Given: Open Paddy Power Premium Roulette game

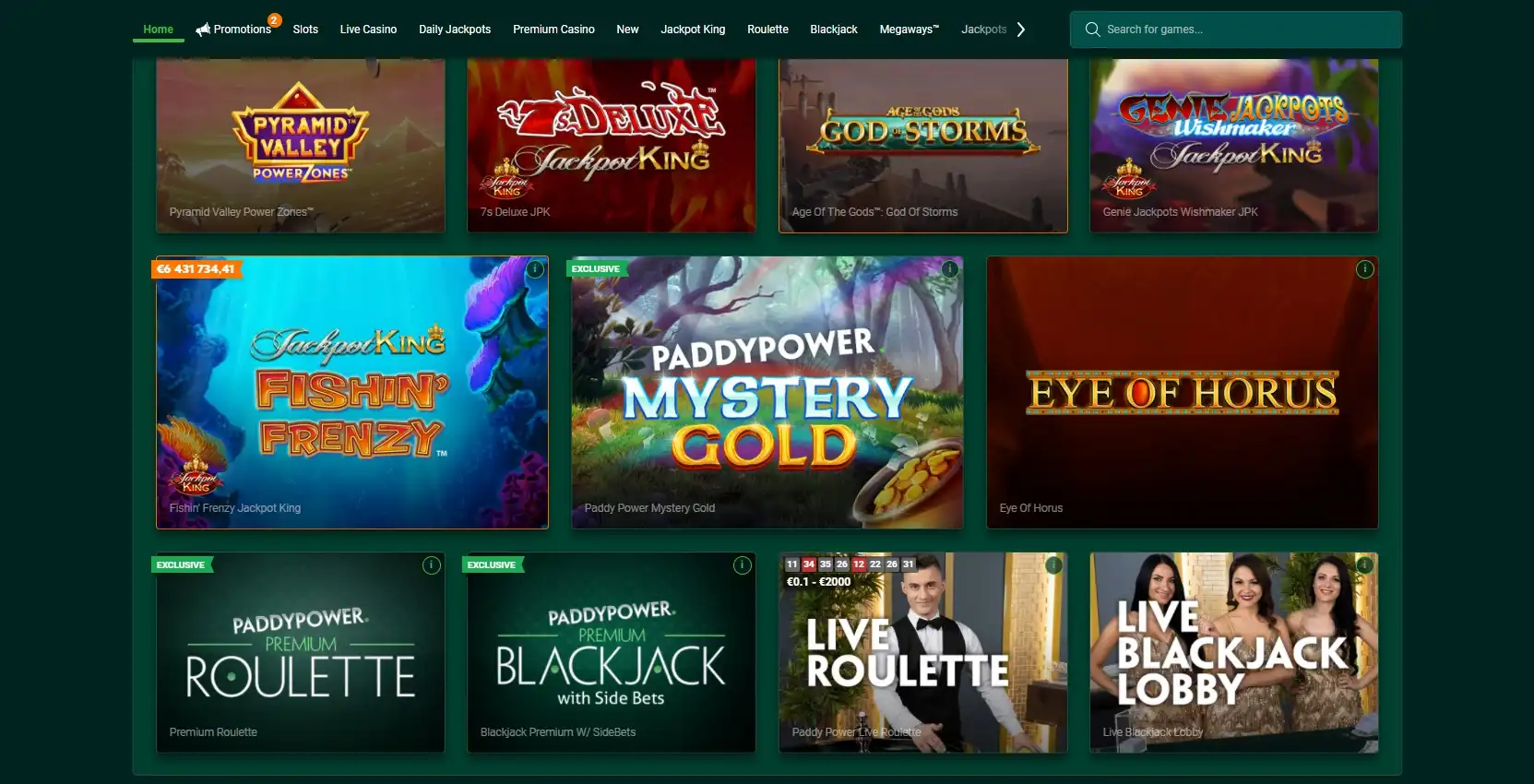Looking at the screenshot, I should pos(301,653).
